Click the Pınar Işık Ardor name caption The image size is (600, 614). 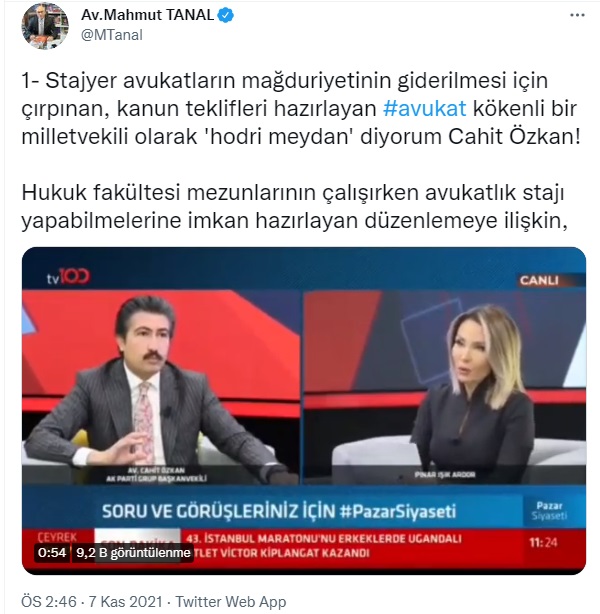[x=445, y=475]
